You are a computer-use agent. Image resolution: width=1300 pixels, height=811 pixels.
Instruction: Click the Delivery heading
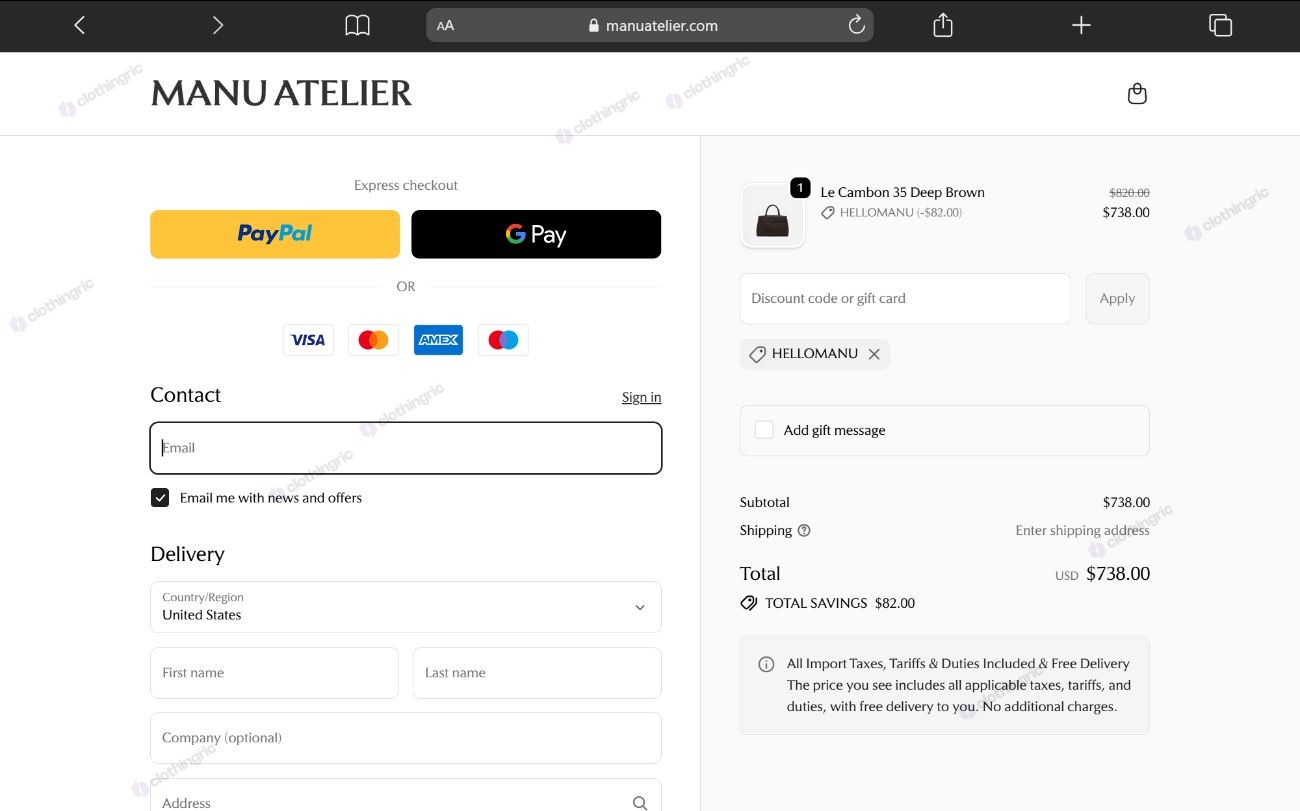[x=187, y=554]
